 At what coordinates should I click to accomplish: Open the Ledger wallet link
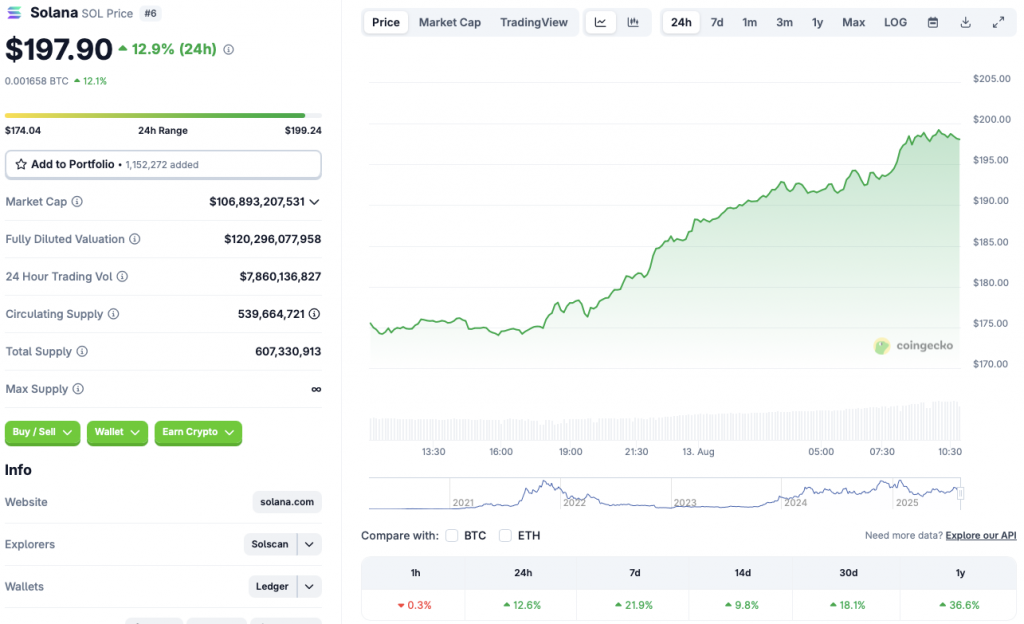[272, 587]
